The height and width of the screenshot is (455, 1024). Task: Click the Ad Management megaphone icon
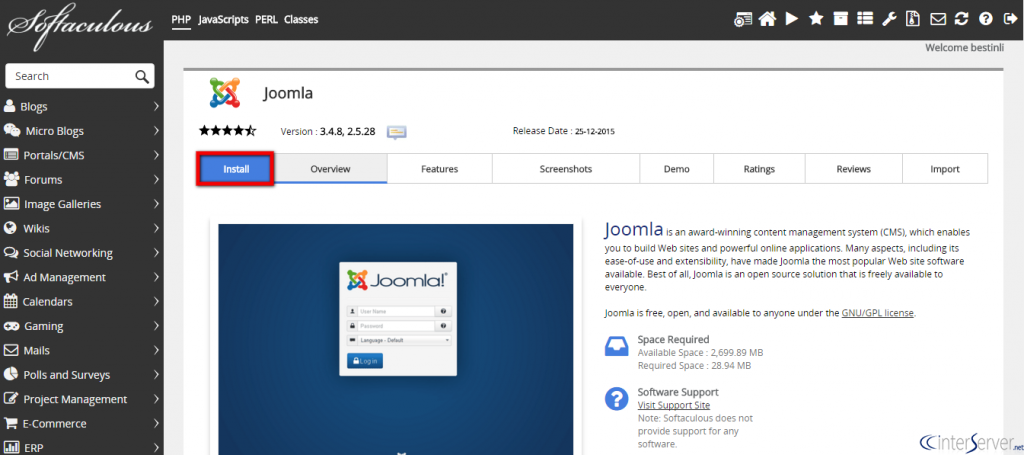(10, 277)
